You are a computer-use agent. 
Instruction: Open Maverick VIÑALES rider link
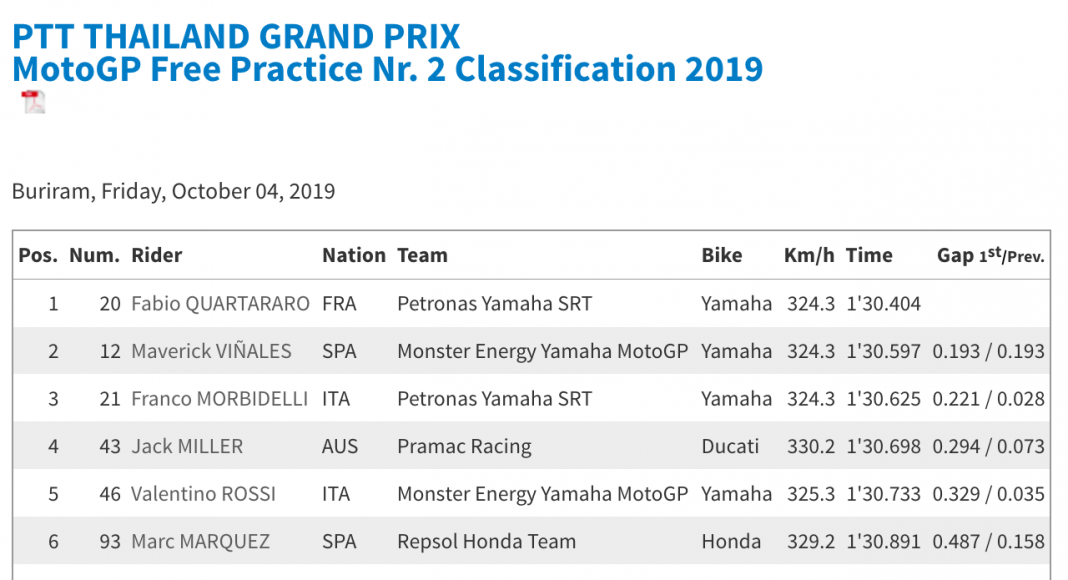pos(211,351)
